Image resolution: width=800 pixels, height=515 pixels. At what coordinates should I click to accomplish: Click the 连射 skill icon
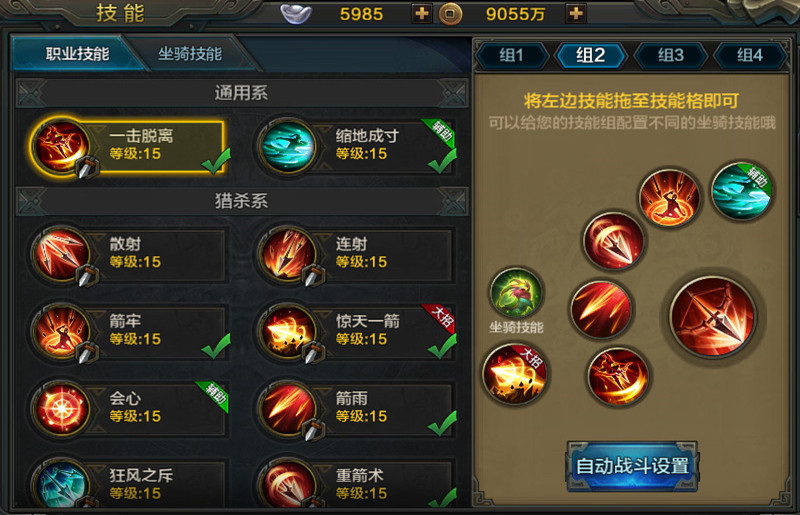287,254
